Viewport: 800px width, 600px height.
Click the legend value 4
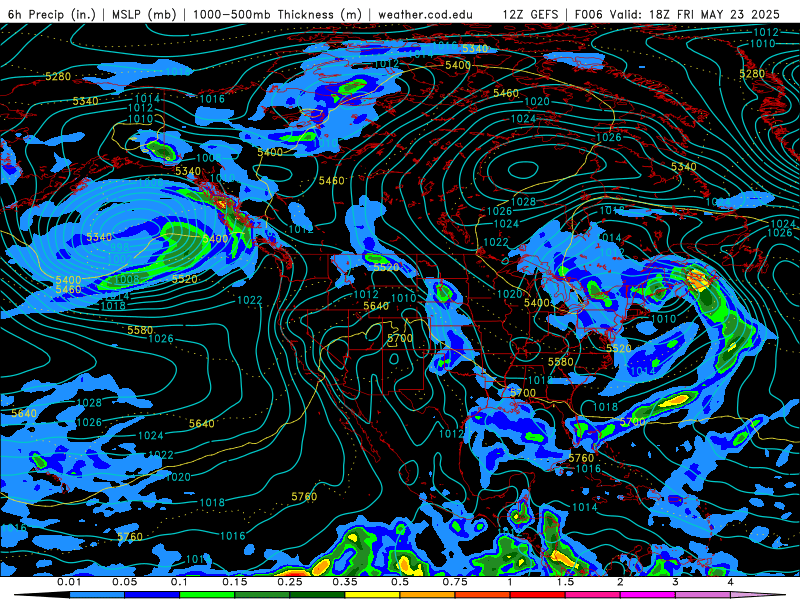pyautogui.click(x=730, y=582)
